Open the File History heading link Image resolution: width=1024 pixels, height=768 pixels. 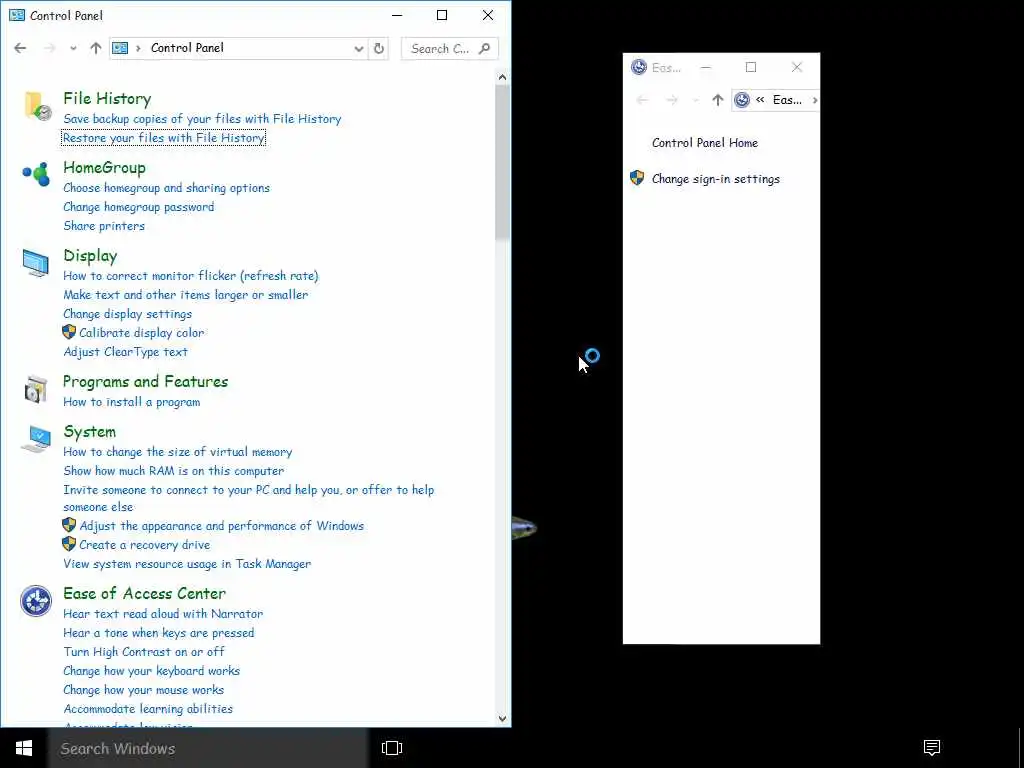point(107,99)
